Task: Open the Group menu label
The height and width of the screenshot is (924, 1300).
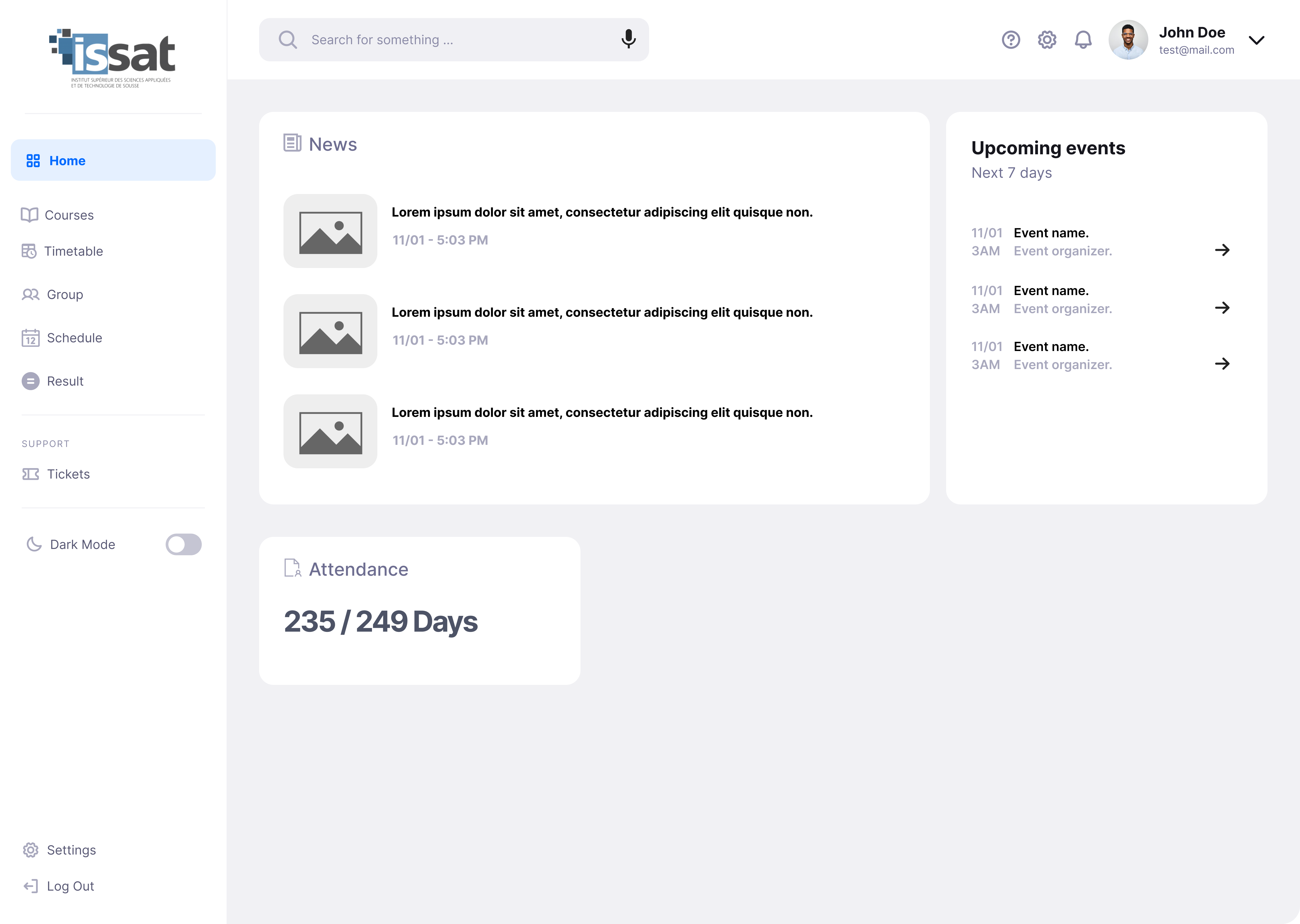Action: click(65, 295)
